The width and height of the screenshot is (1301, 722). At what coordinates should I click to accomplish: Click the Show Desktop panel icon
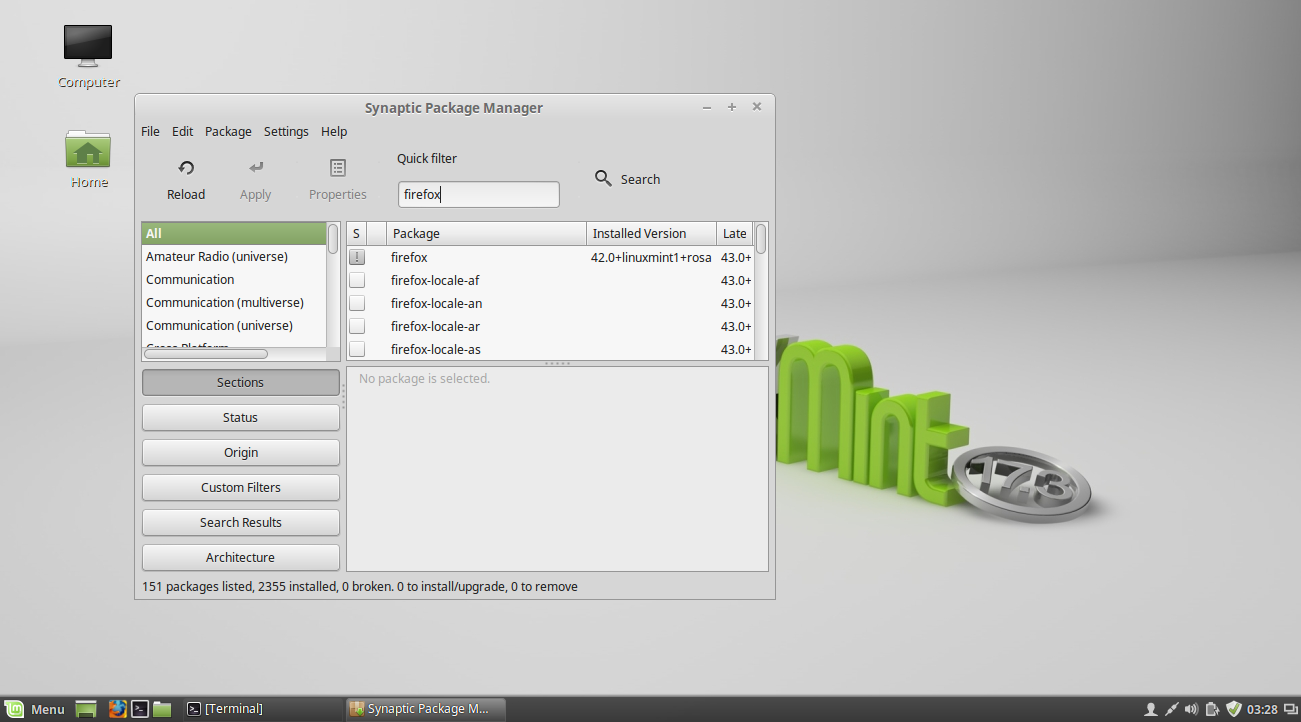coord(86,709)
